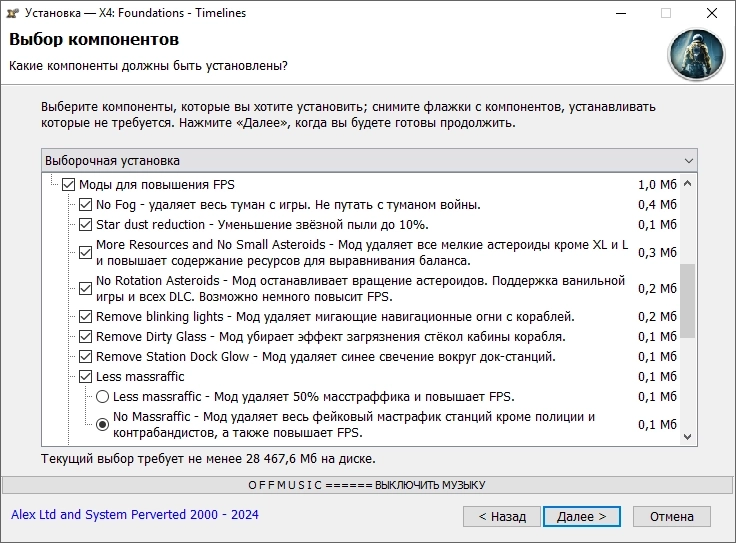Click the '0,4 Мб' size value

point(657,205)
